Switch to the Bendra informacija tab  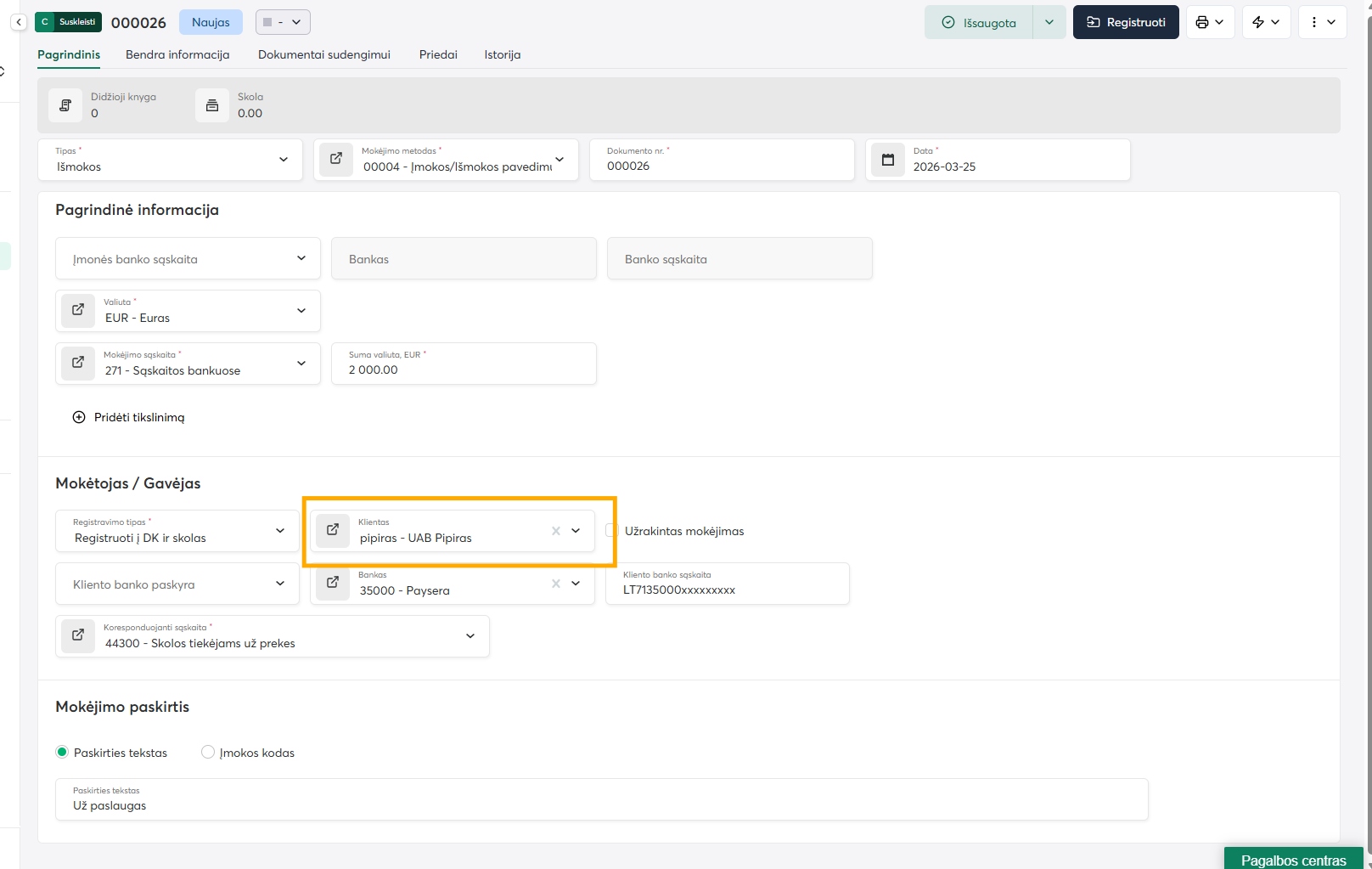click(177, 54)
